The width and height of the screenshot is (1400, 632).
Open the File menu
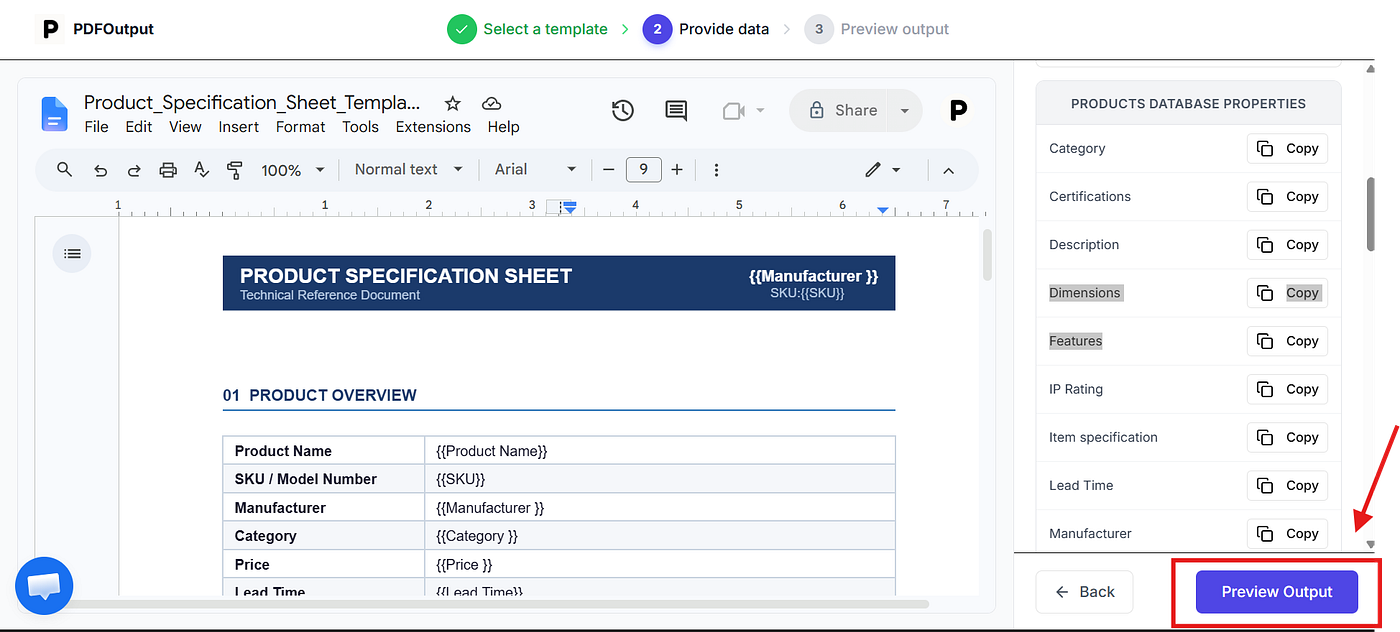[x=96, y=127]
